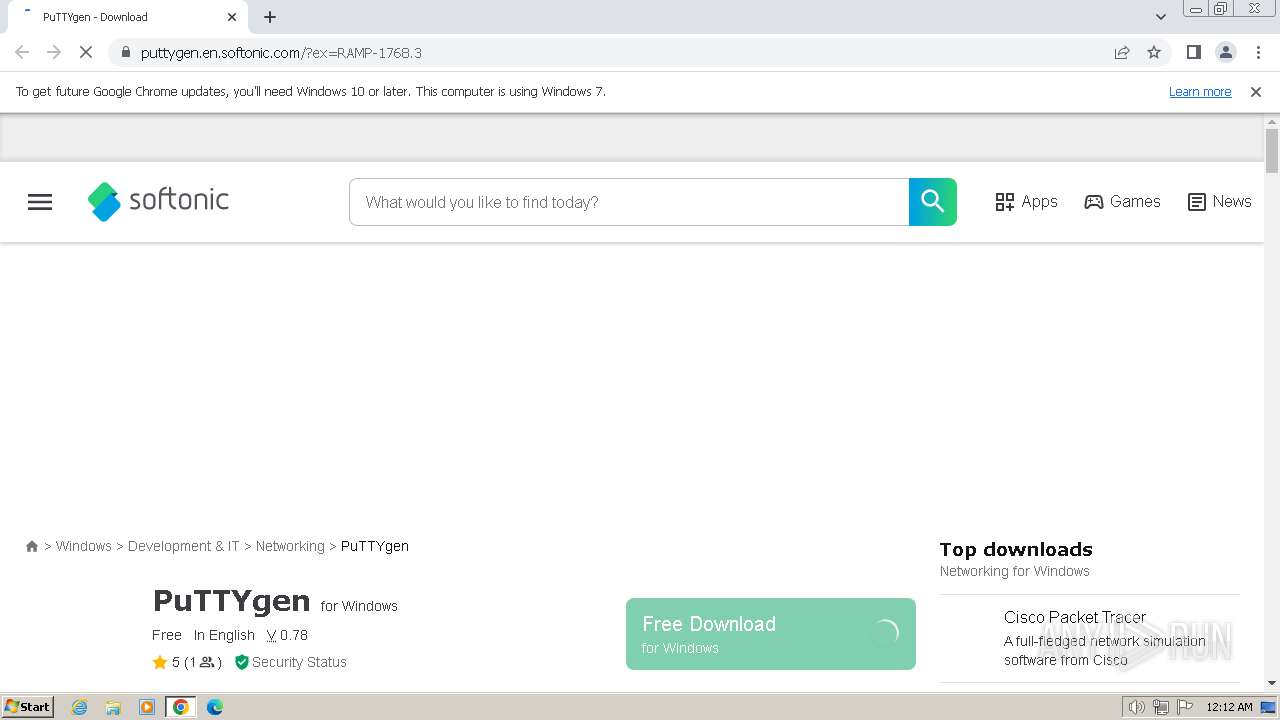
Task: Stop loading the page
Action: coord(86,53)
